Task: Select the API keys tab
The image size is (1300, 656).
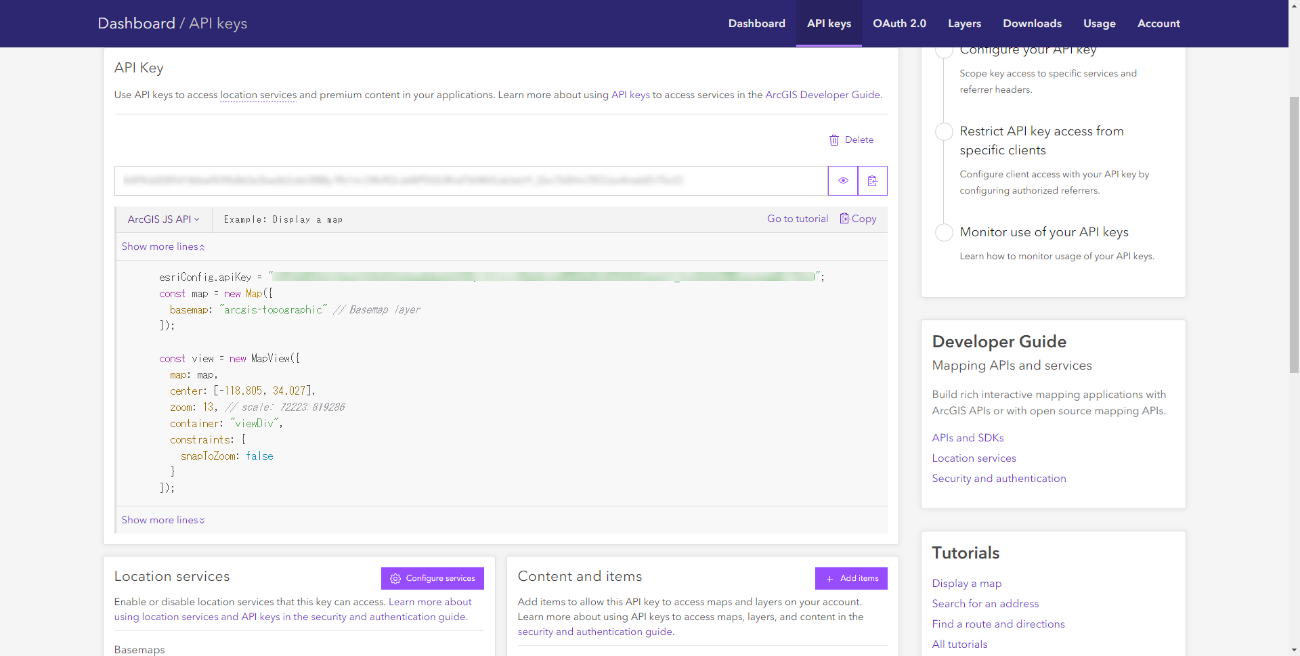Action: 829,23
